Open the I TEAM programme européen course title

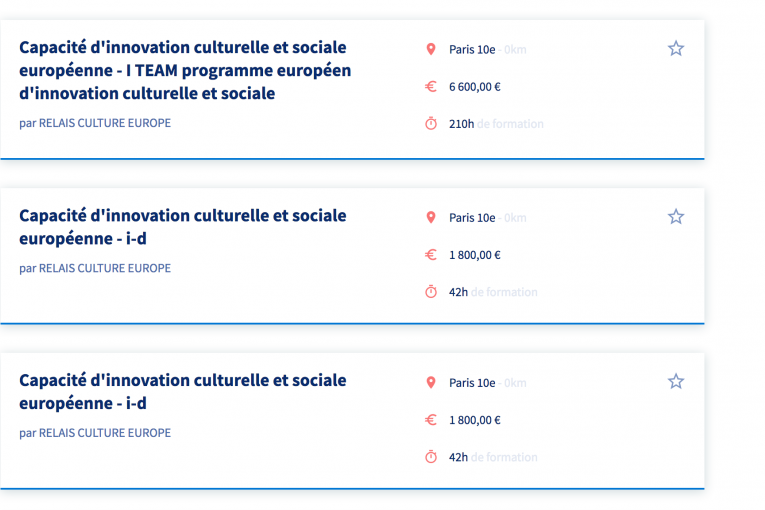coord(185,70)
